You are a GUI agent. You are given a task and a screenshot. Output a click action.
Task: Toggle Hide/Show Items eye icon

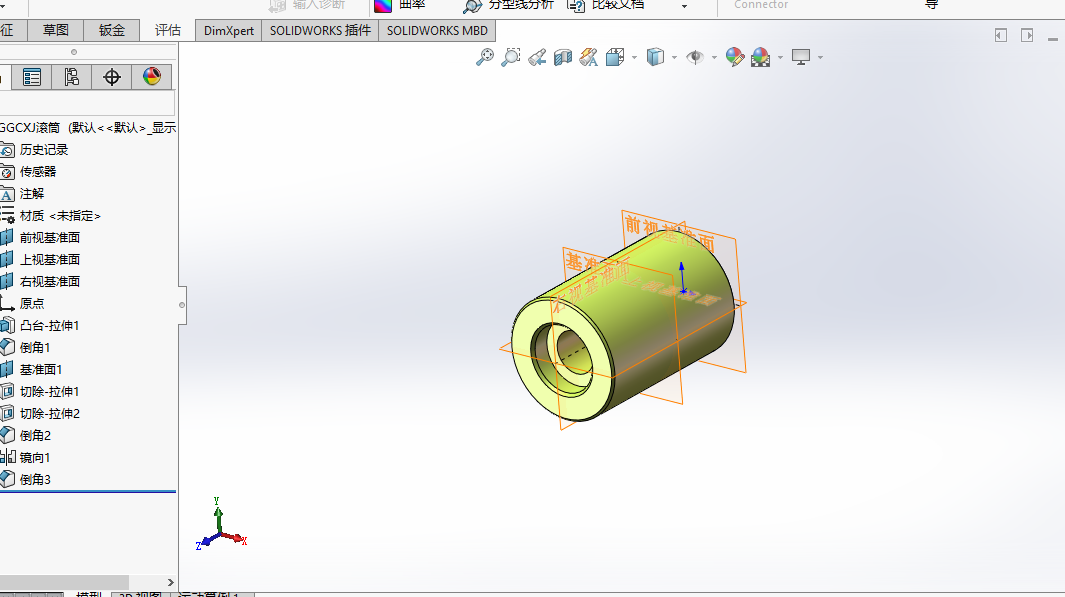click(x=695, y=57)
